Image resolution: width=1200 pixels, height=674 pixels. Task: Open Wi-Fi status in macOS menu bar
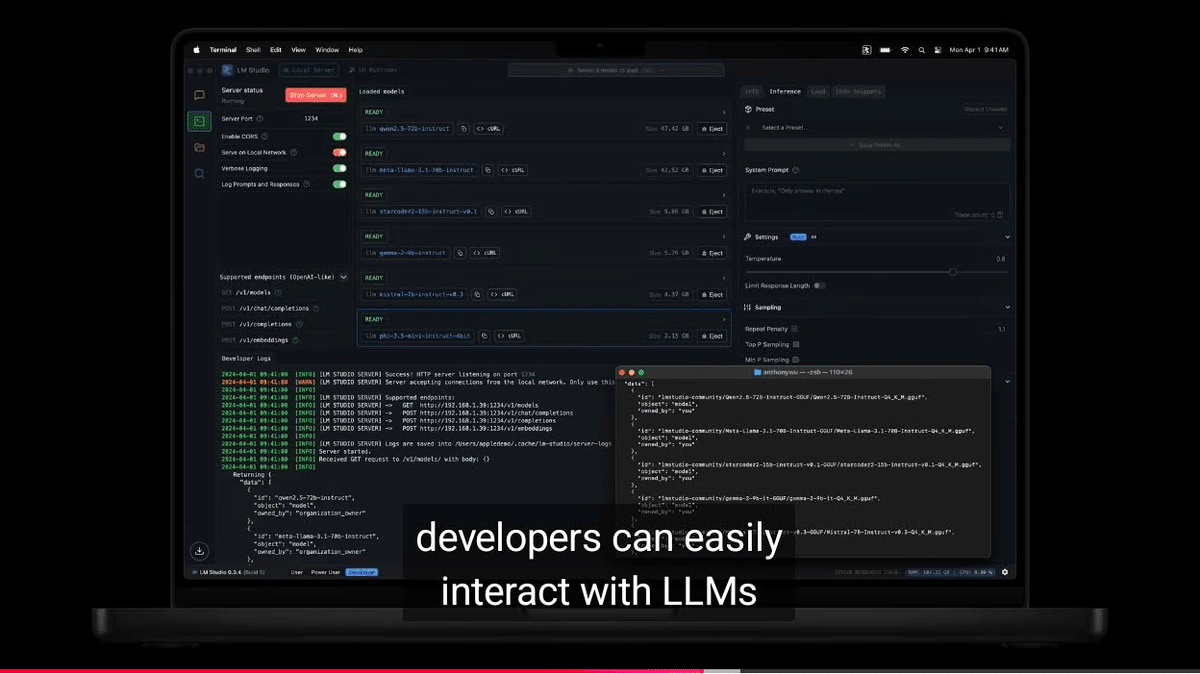(x=905, y=49)
